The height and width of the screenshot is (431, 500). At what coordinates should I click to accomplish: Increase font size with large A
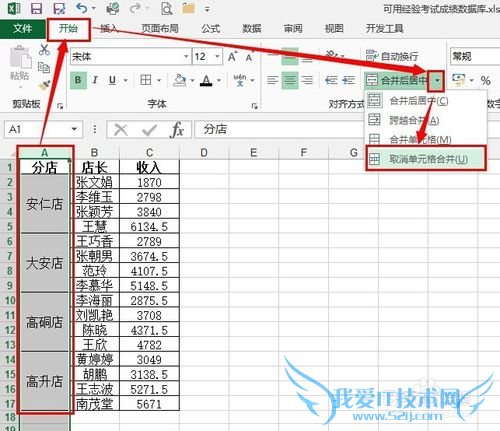click(x=232, y=57)
